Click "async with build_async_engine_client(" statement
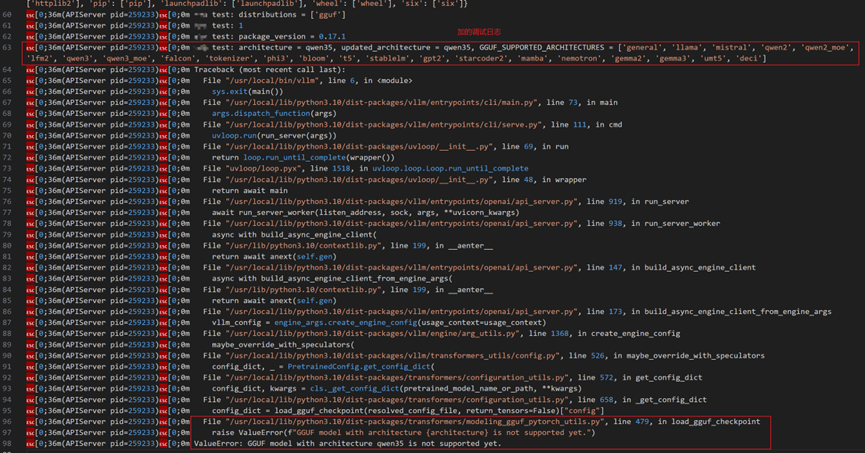865x453 pixels. tap(294, 235)
